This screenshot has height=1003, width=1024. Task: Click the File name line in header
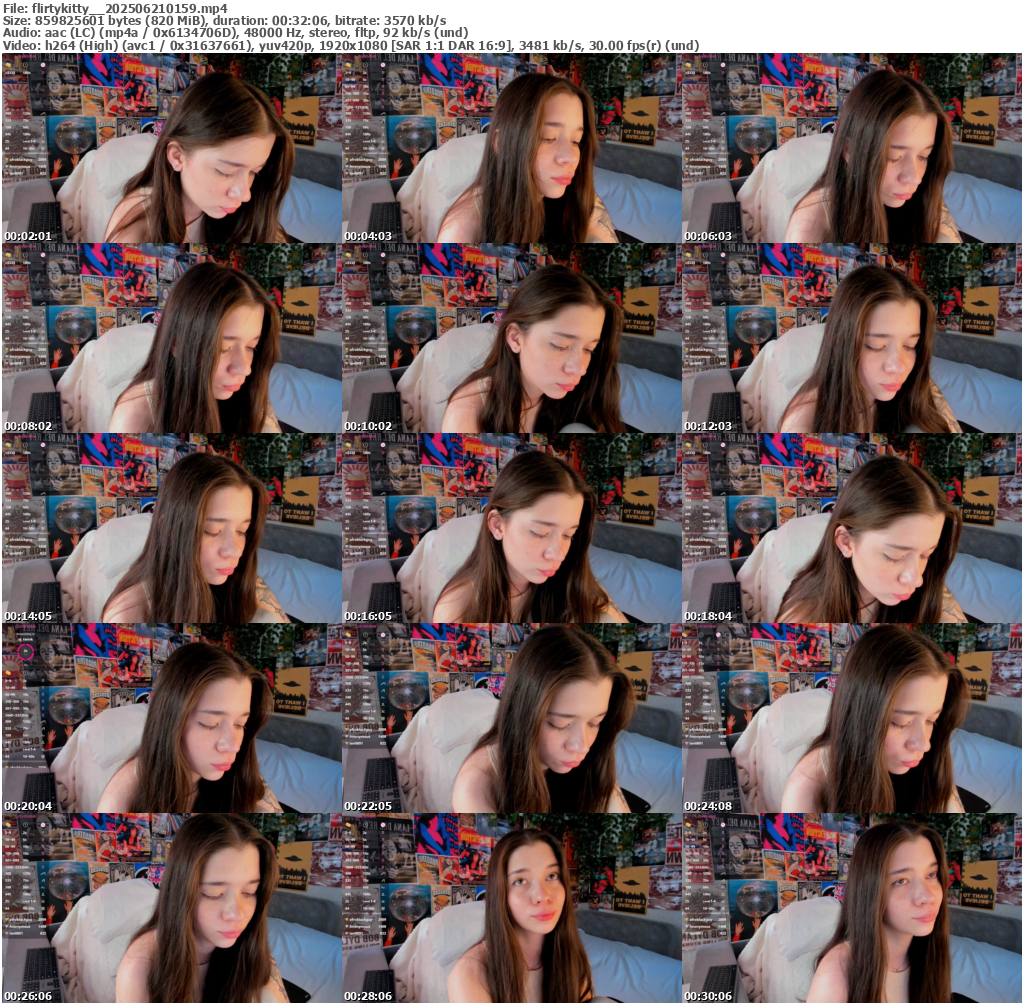pos(115,7)
